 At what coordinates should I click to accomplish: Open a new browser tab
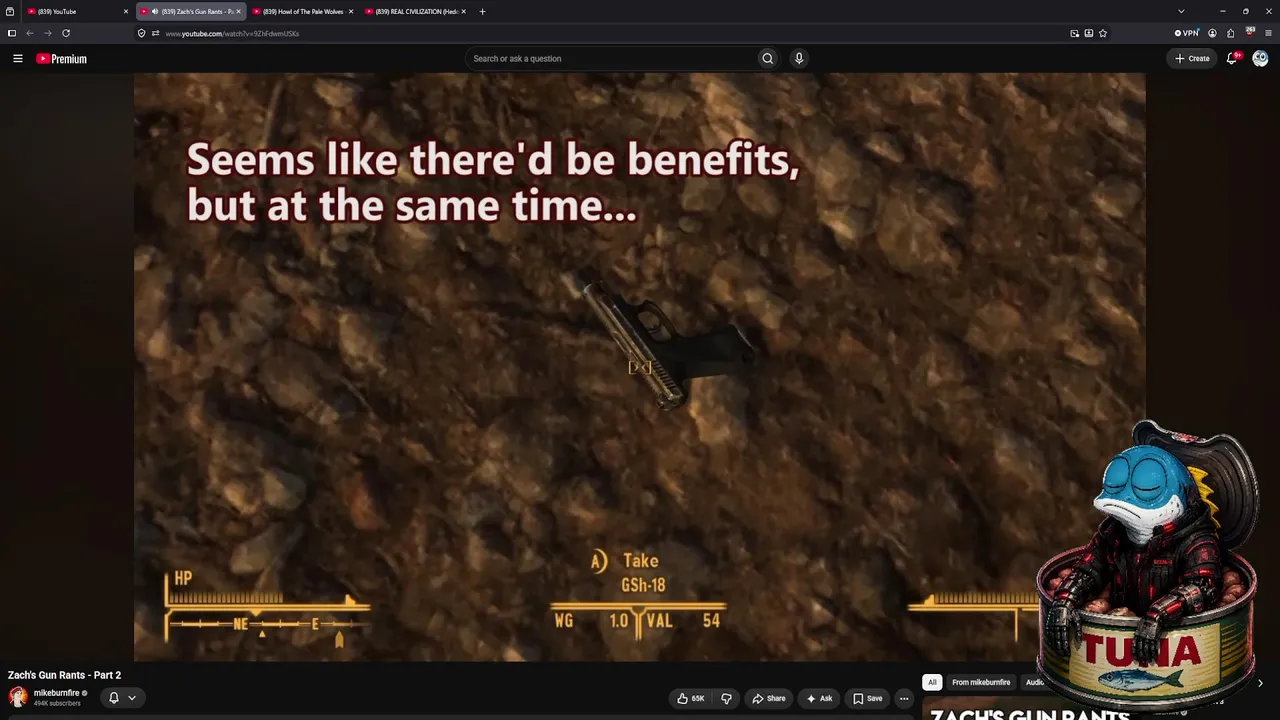[x=482, y=11]
